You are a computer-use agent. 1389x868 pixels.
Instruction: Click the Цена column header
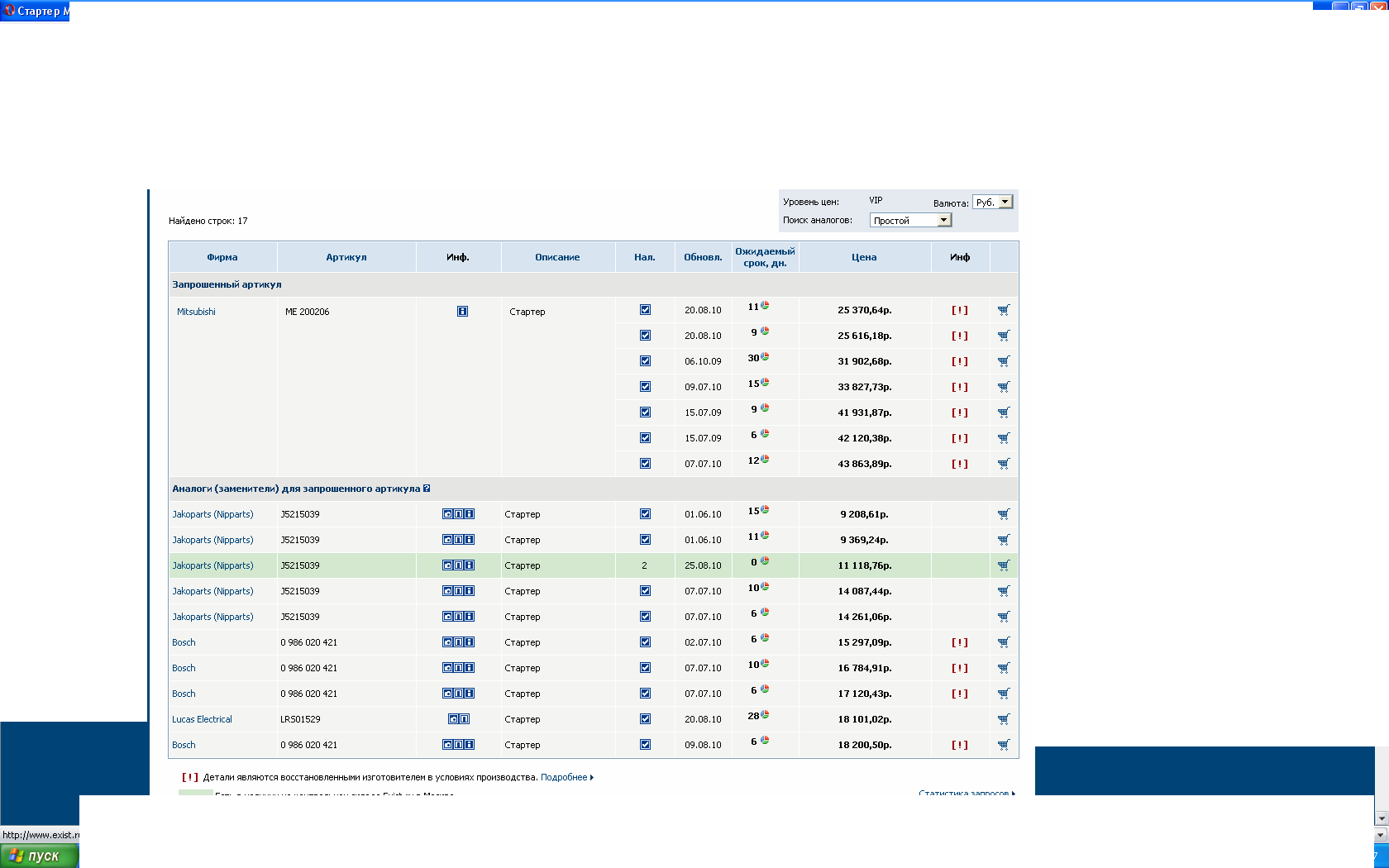pyautogui.click(x=864, y=257)
